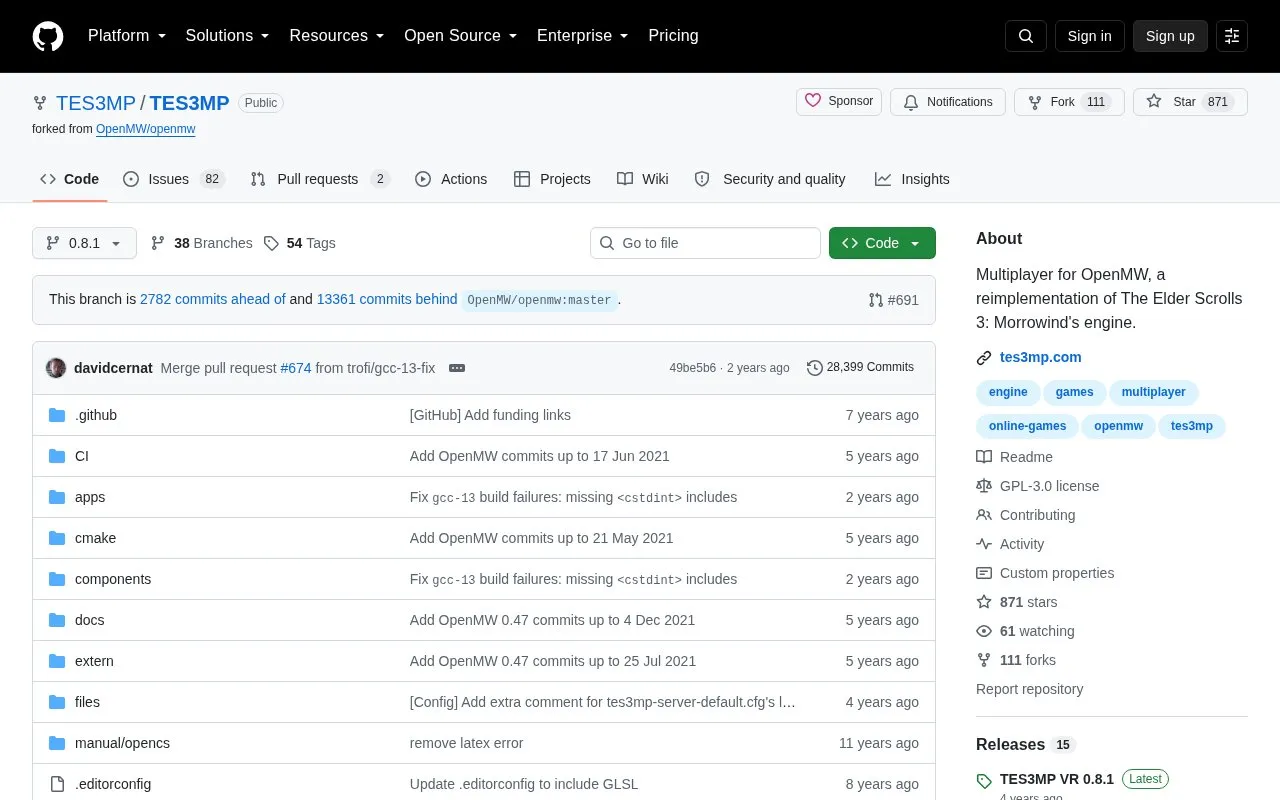
Task: Go to the GitHub homepage logo
Action: click(x=48, y=36)
